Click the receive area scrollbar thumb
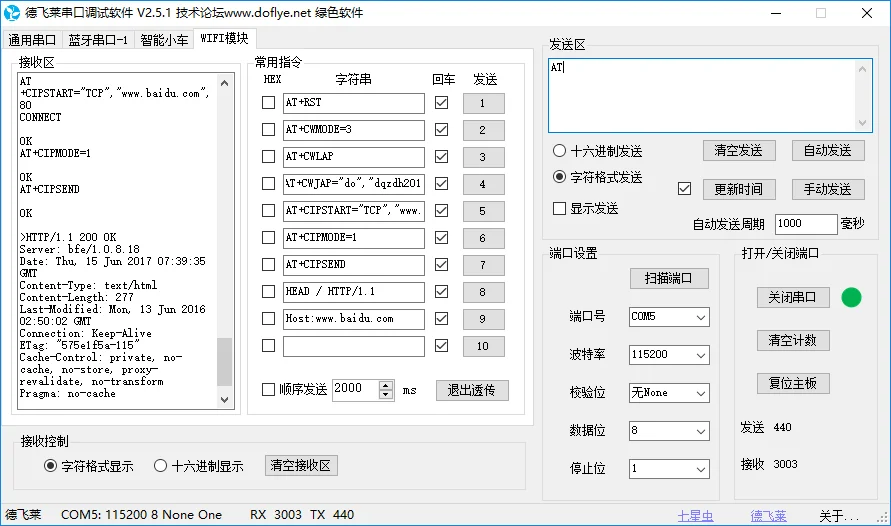Viewport: 891px width, 526px height. 224,361
